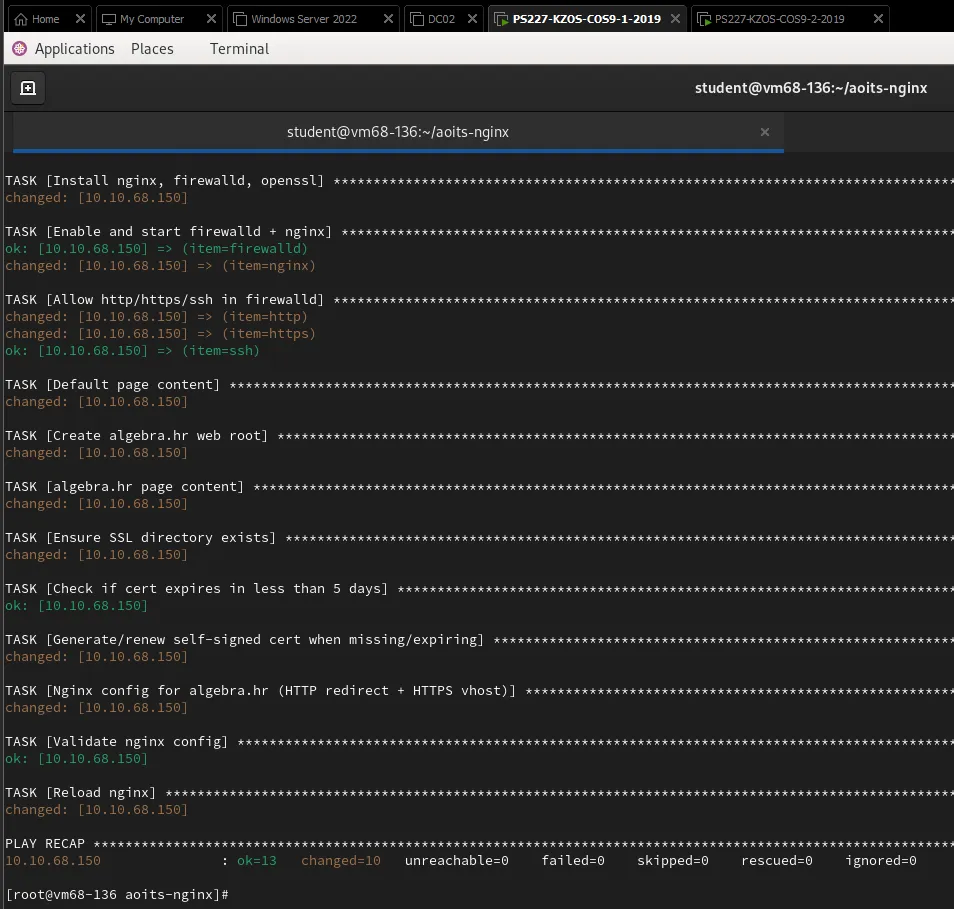Image resolution: width=954 pixels, height=909 pixels.
Task: Select the student@vm68-136 terminal tab
Action: tap(398, 131)
